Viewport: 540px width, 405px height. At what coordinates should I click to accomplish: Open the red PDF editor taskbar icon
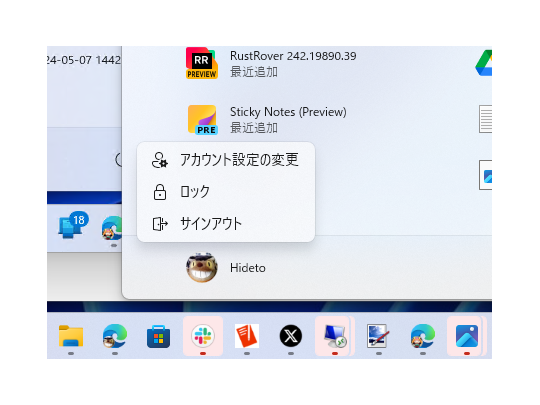click(247, 336)
